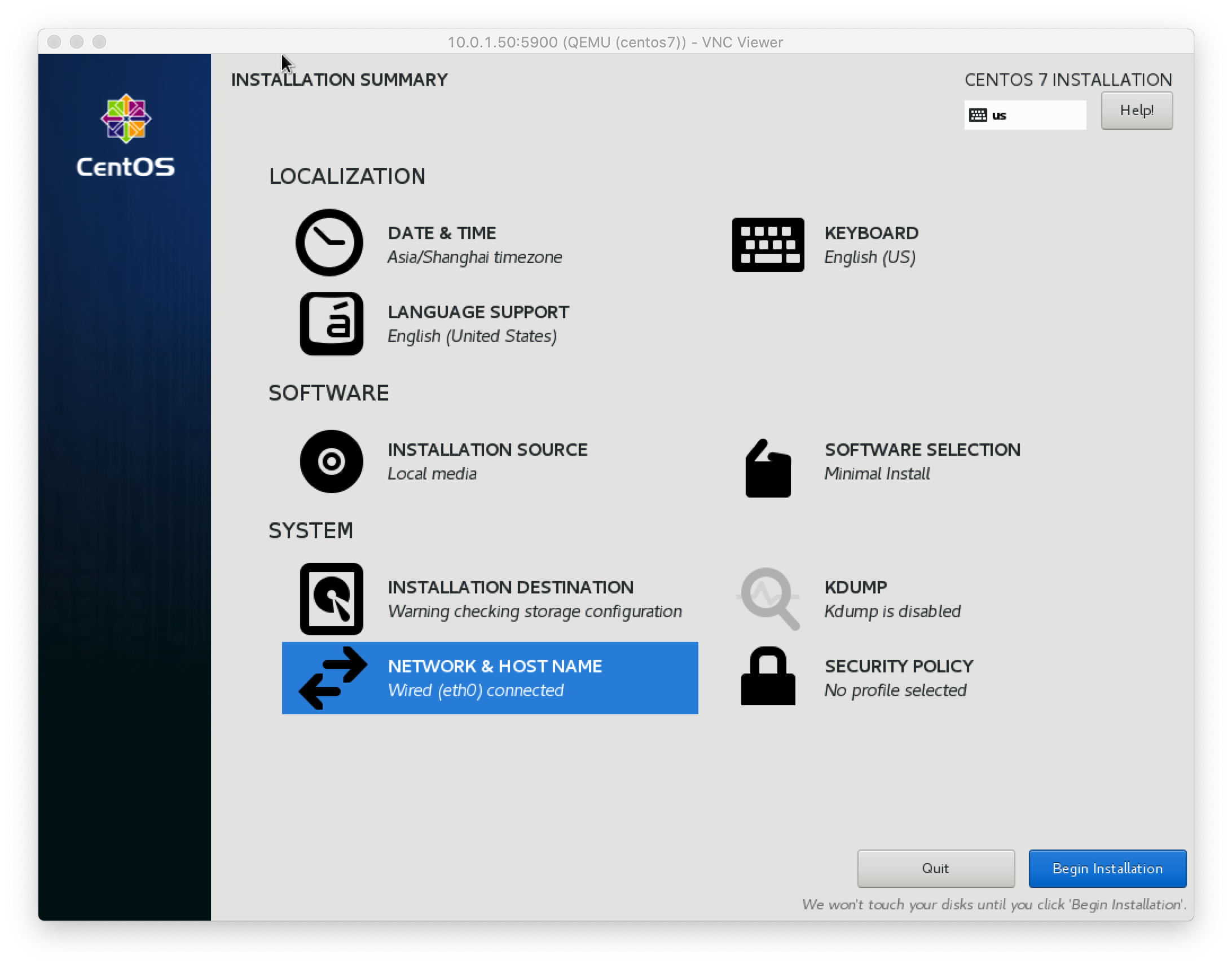
Task: Click 'Minimal Install' status text
Action: tap(877, 474)
